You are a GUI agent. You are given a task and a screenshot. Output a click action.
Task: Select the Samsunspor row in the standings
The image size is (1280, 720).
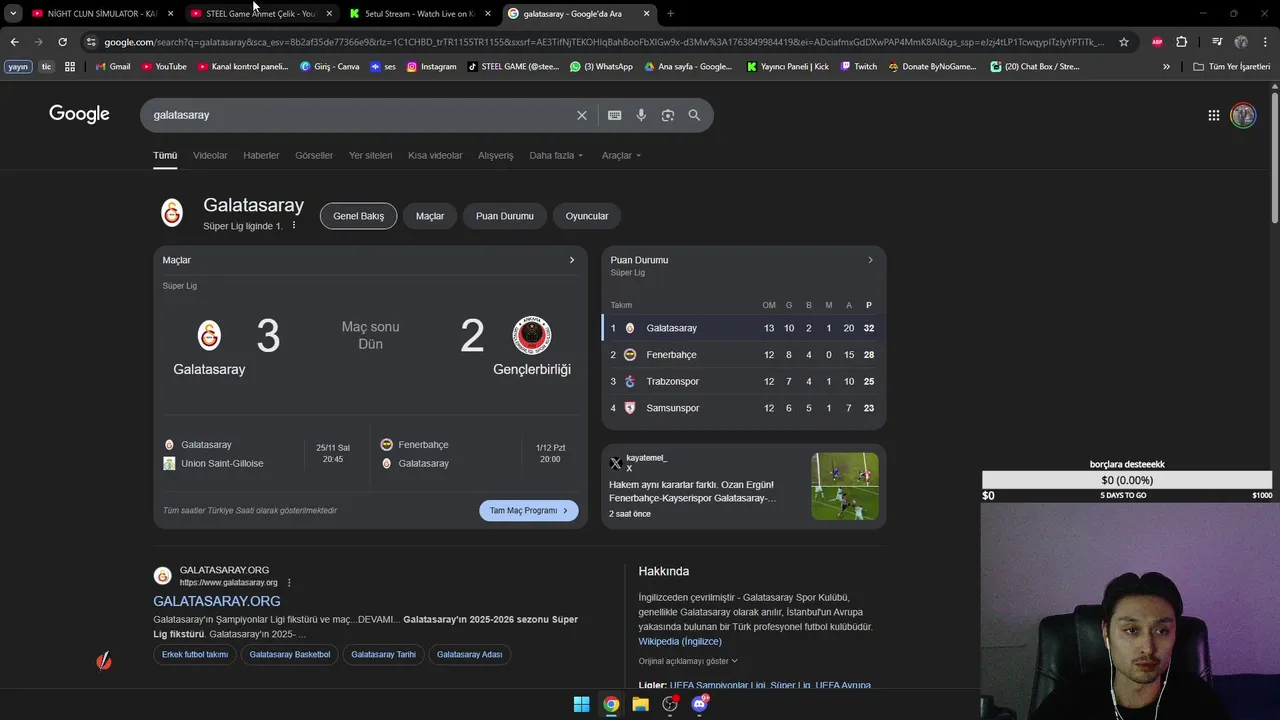click(743, 408)
